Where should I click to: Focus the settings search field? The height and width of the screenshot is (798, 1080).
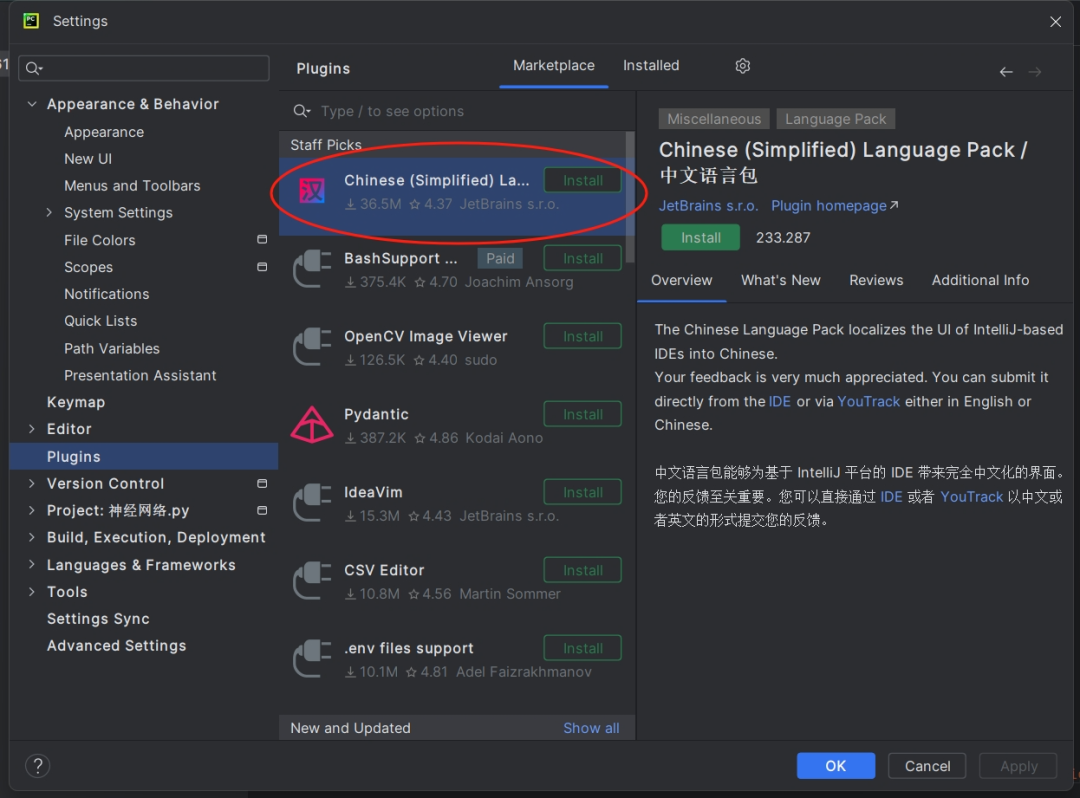144,68
